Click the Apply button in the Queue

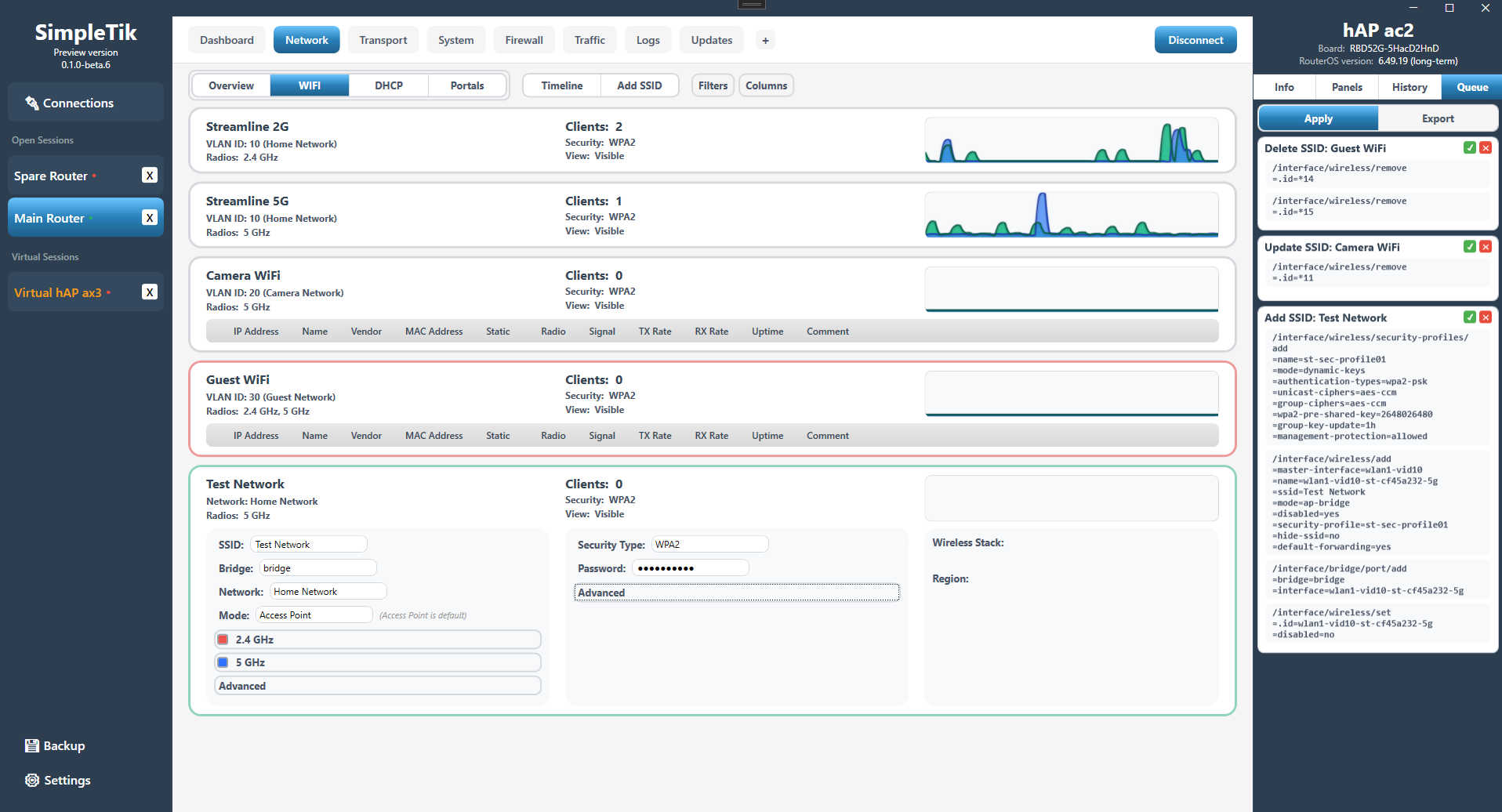[1319, 118]
